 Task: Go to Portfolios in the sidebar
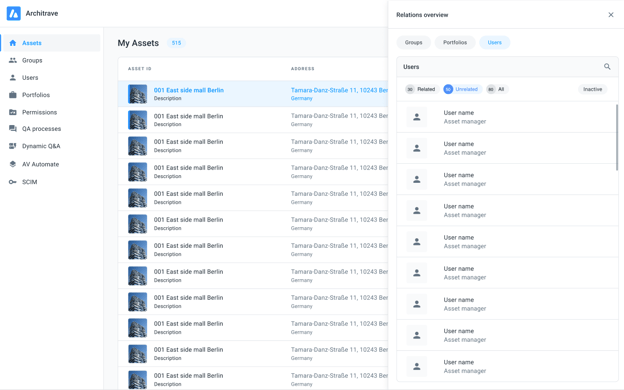pos(36,95)
